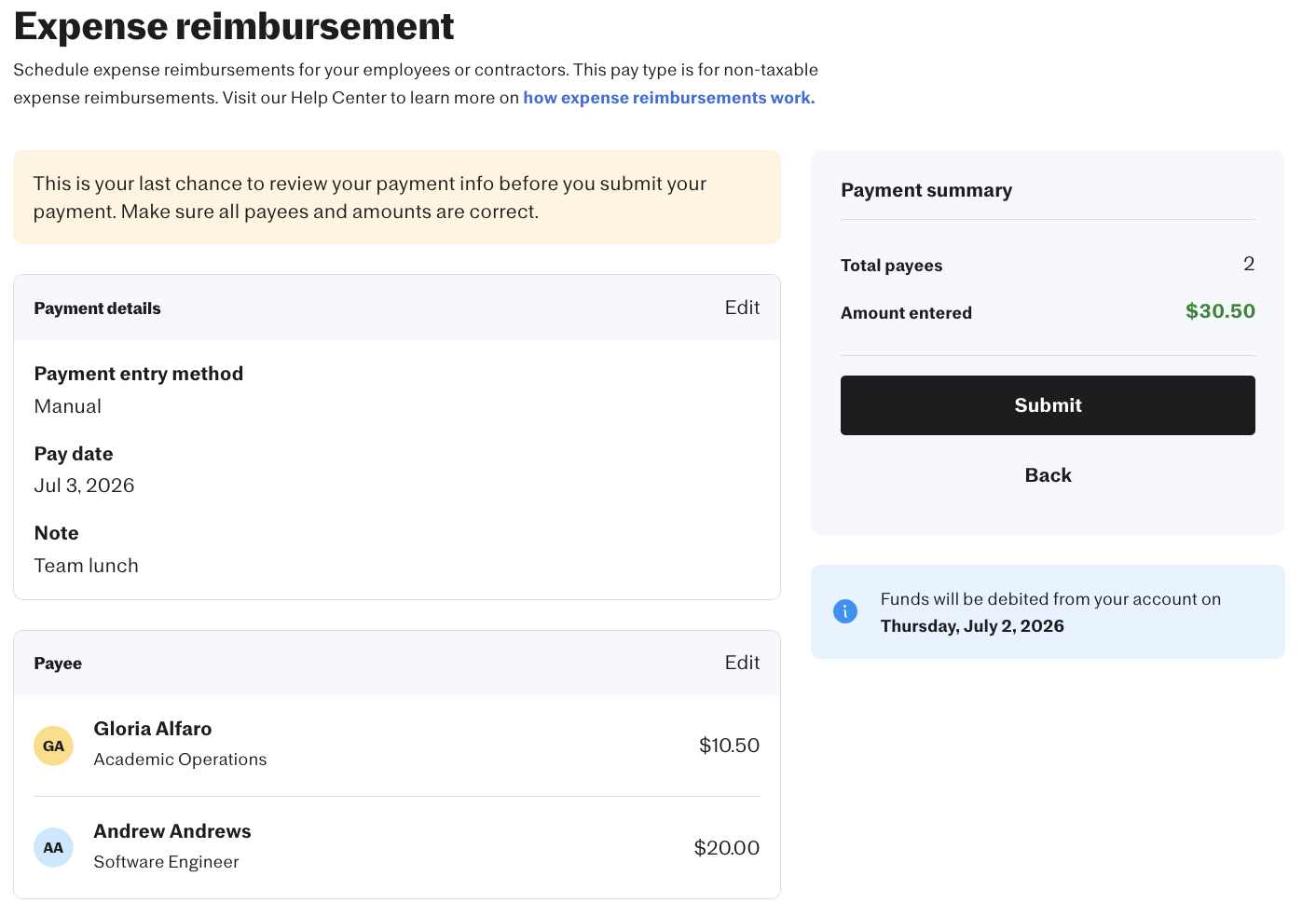Open 'how expense reimbursements work' link
The width and height of the screenshot is (1316, 917).
click(x=669, y=98)
